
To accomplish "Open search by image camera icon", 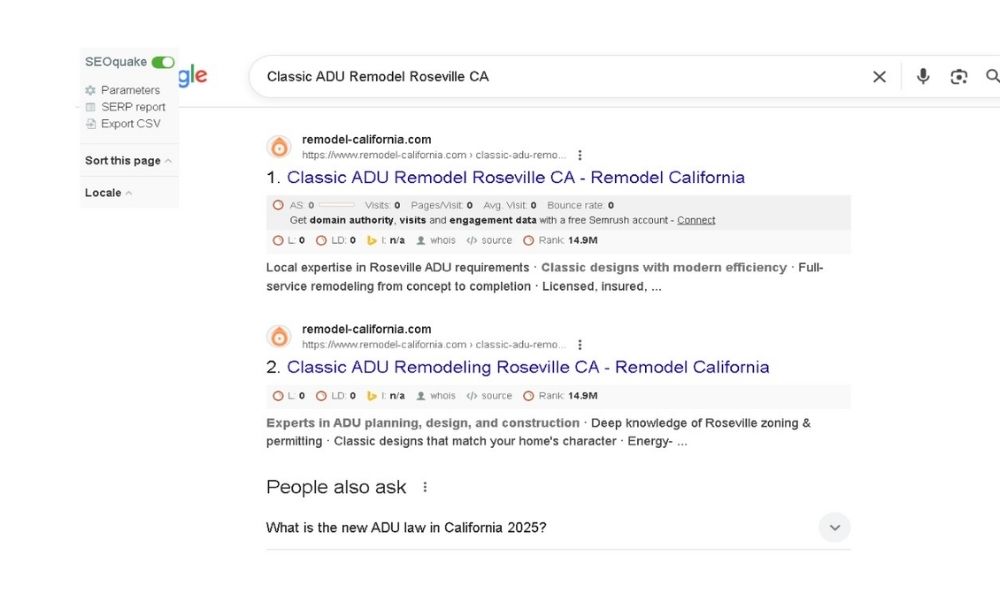I will [x=959, y=77].
